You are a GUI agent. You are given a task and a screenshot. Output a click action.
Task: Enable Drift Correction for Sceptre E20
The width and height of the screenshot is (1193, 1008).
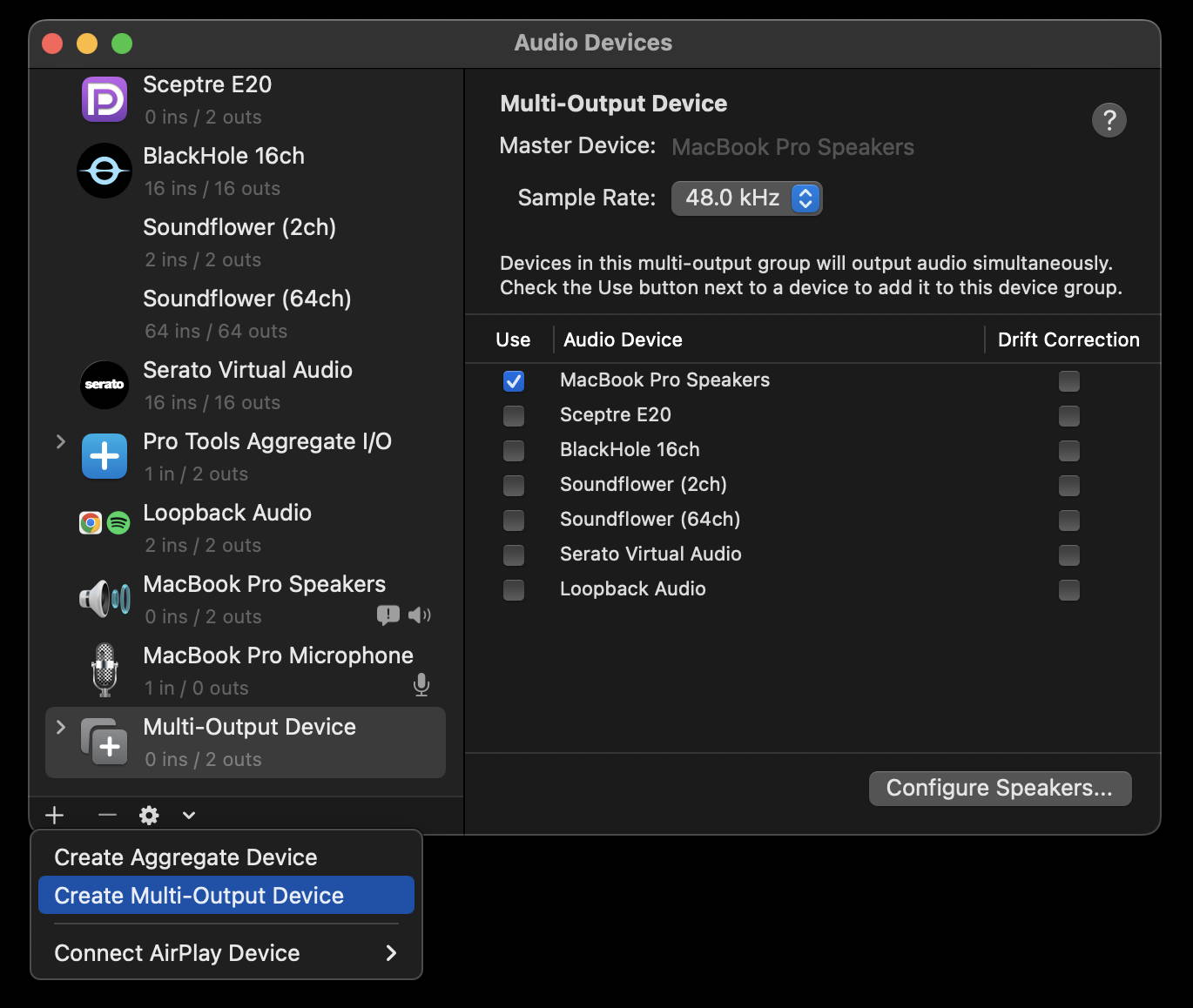coord(1069,416)
